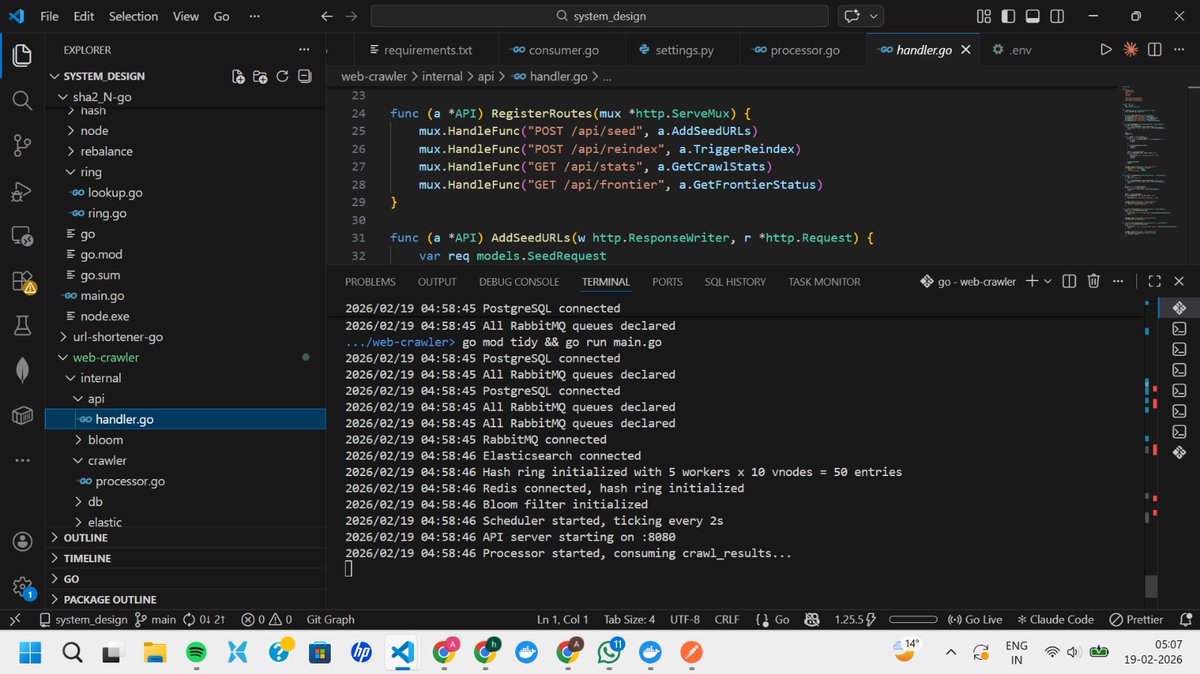Open the Testing flask view
The height and width of the screenshot is (674, 1200).
tap(22, 325)
